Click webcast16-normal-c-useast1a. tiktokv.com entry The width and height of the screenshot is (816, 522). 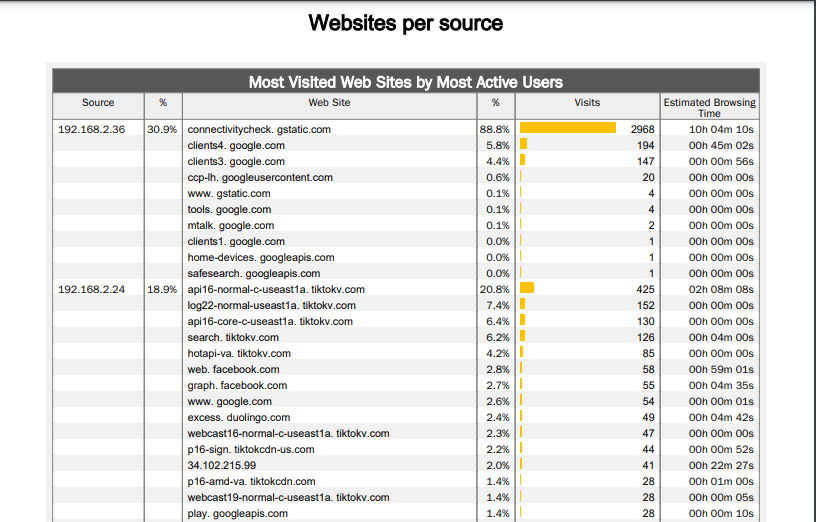tap(288, 434)
